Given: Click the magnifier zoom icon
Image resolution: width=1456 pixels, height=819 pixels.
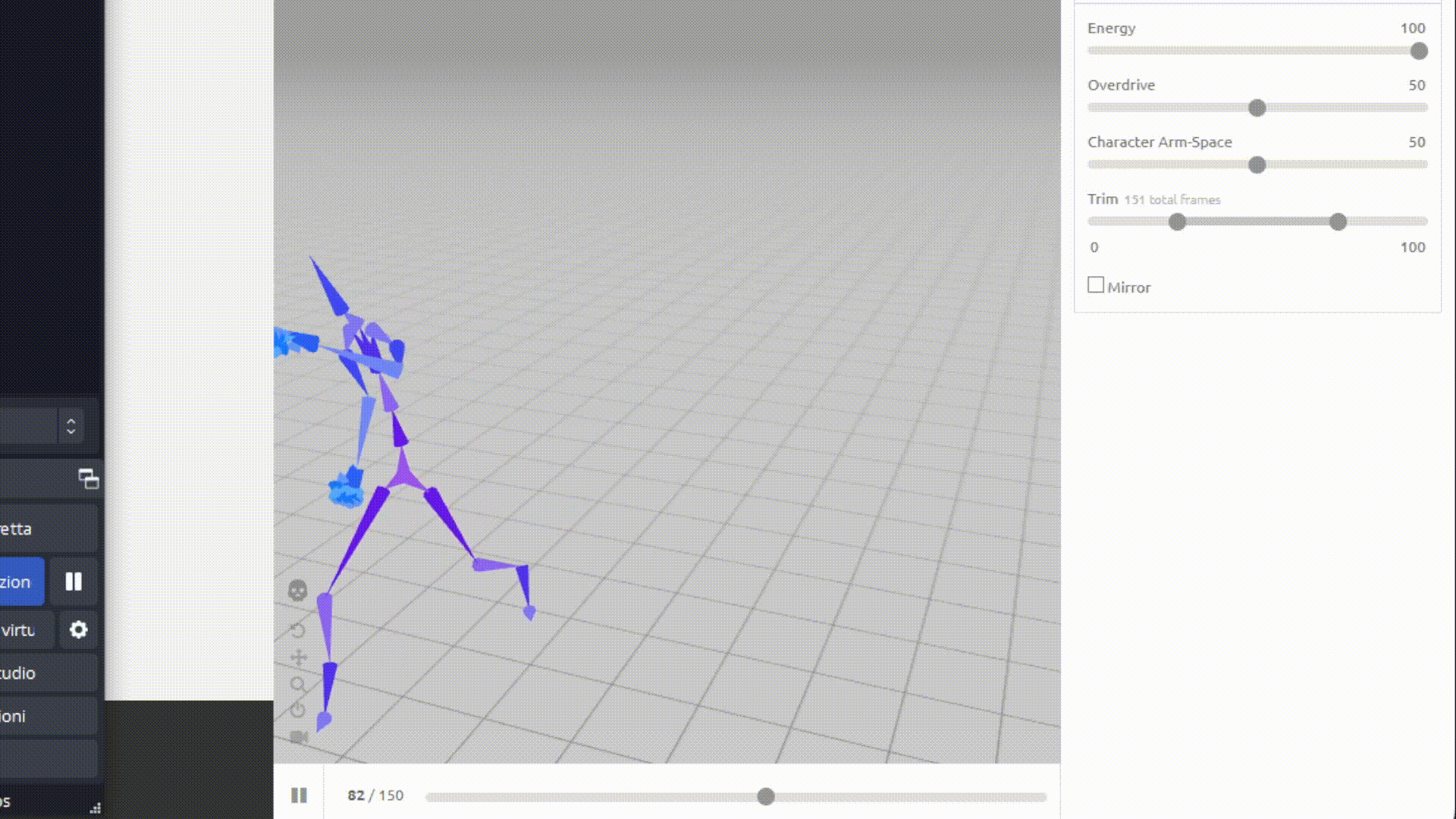Looking at the screenshot, I should pos(298,685).
